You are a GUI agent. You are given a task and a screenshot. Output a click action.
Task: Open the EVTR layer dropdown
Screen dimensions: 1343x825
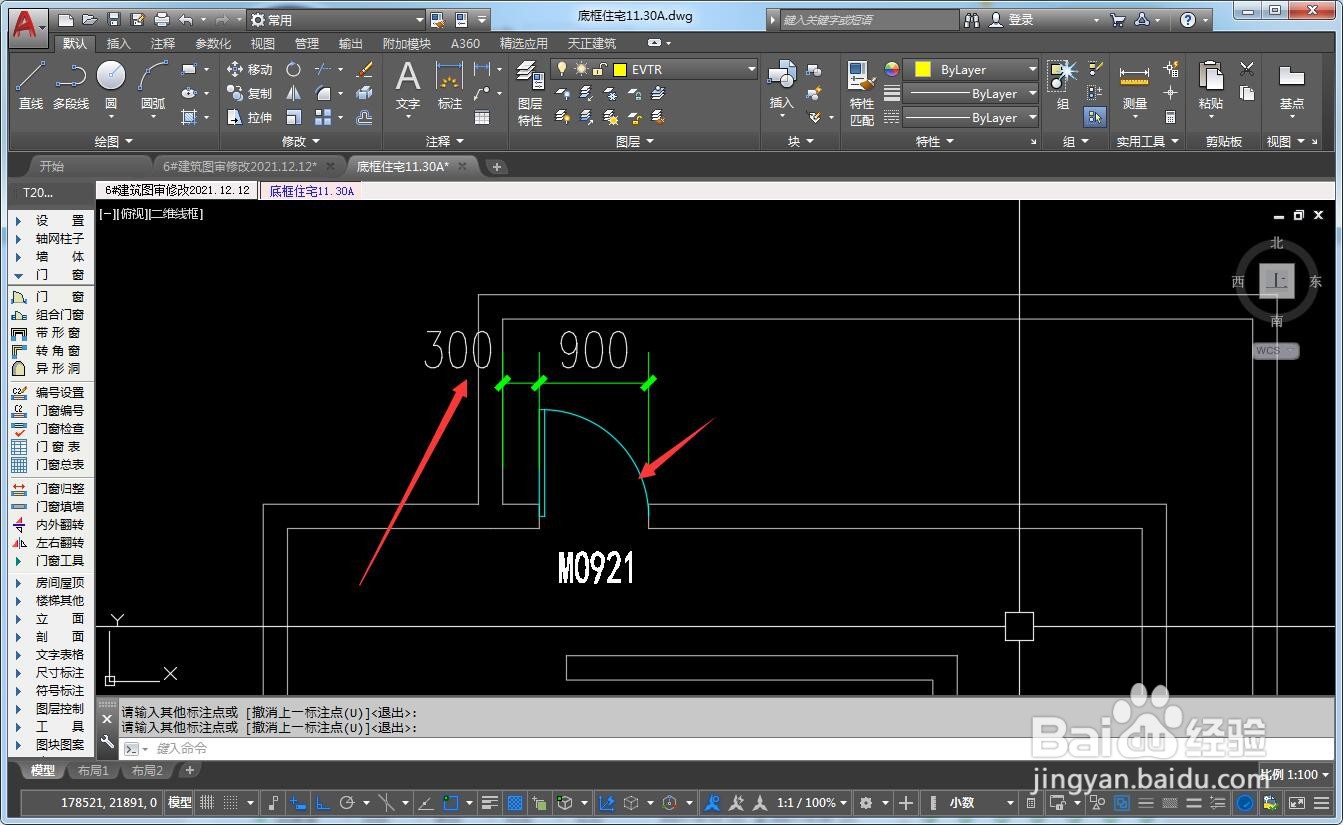[x=654, y=69]
